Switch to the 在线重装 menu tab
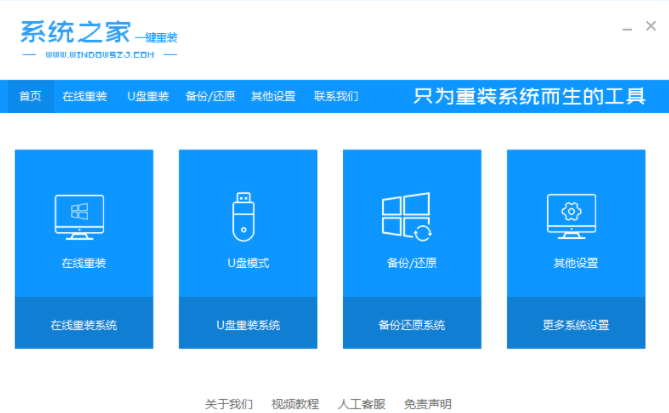 coord(85,97)
